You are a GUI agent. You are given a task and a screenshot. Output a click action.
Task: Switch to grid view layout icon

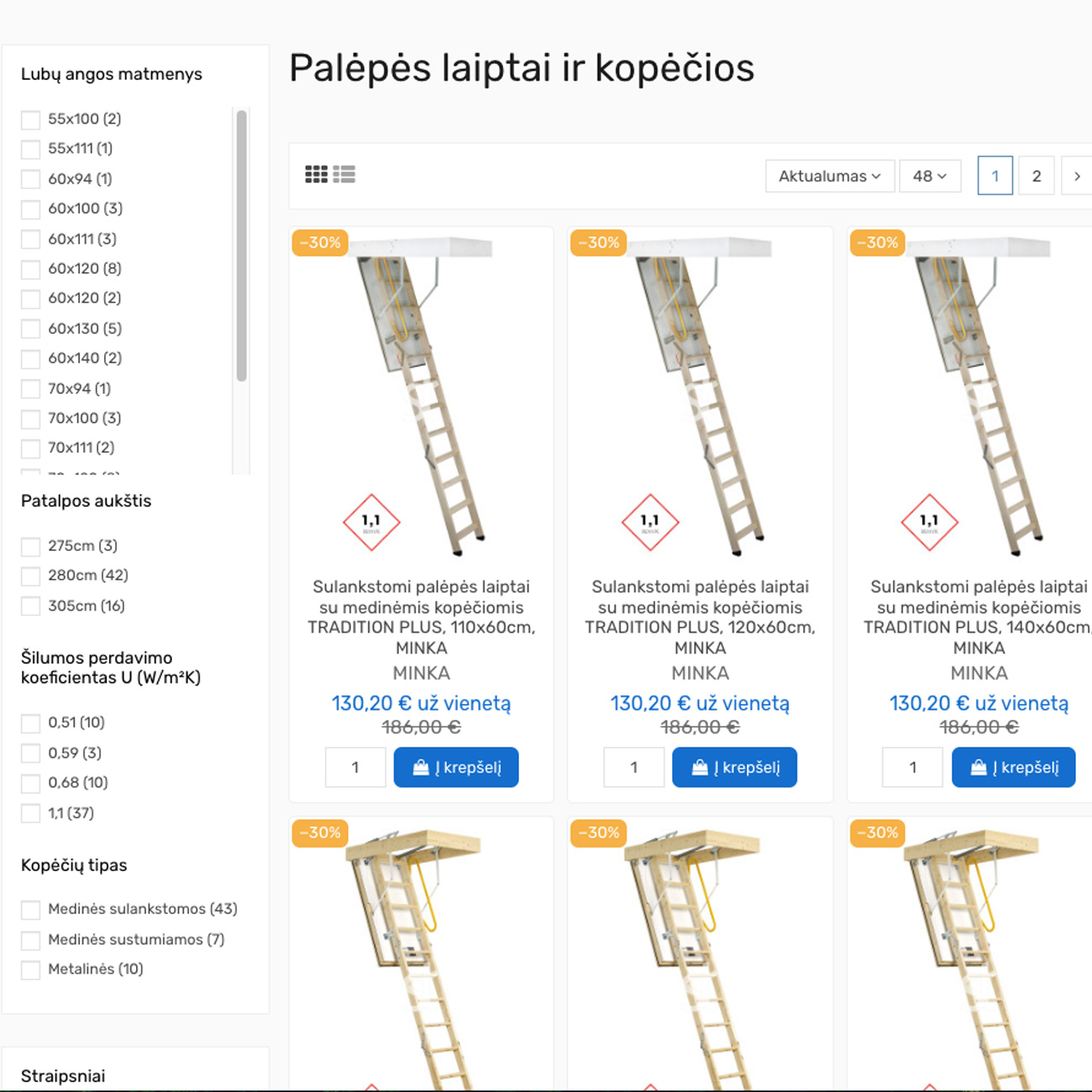coord(316,175)
